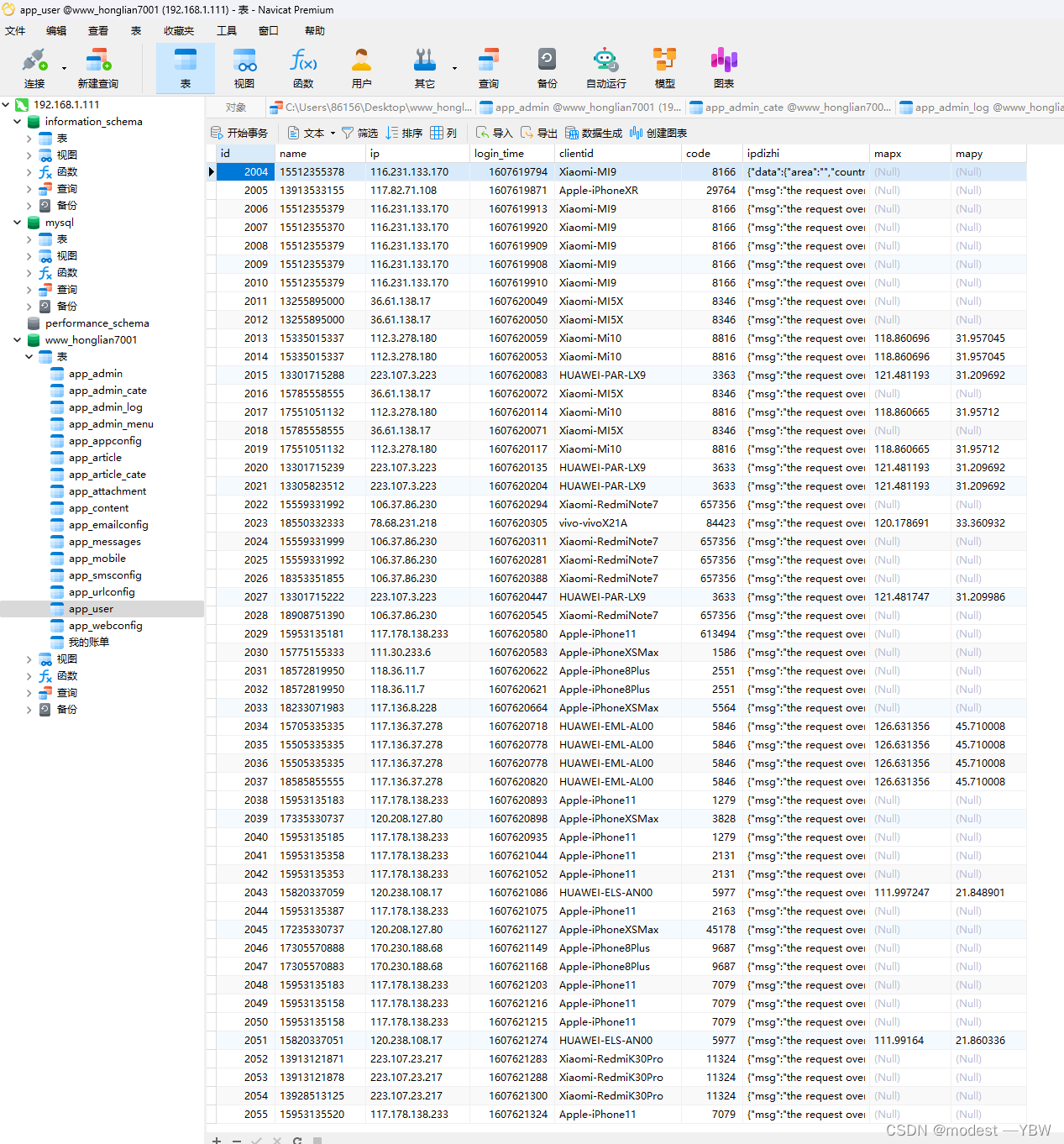Click mapx cell 111.997247

coord(909,893)
